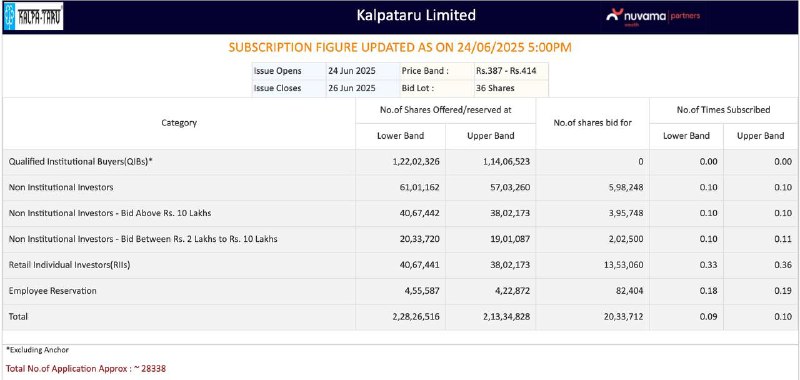
Task: Click the Nuvama partners logo
Action: [653, 16]
